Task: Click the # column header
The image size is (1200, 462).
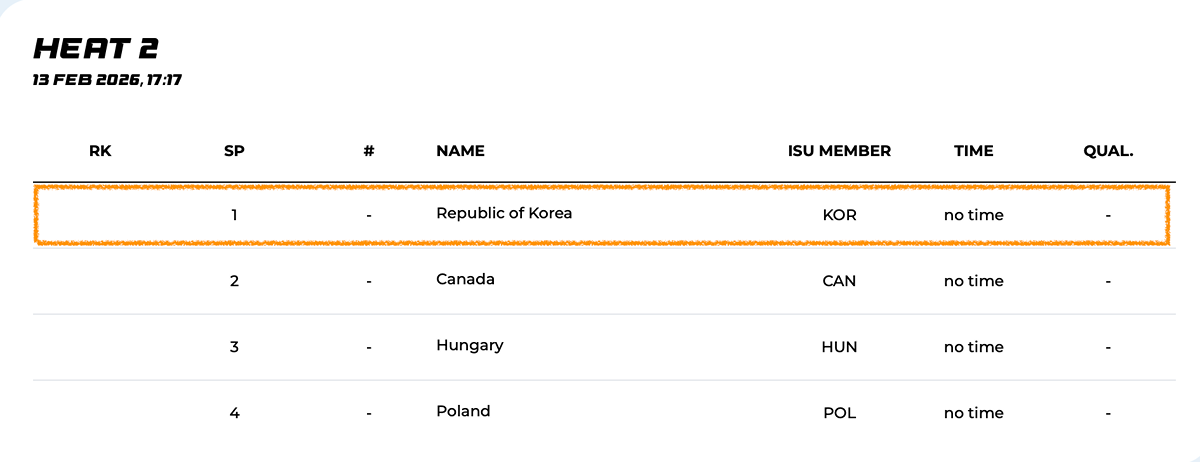Action: tap(369, 151)
